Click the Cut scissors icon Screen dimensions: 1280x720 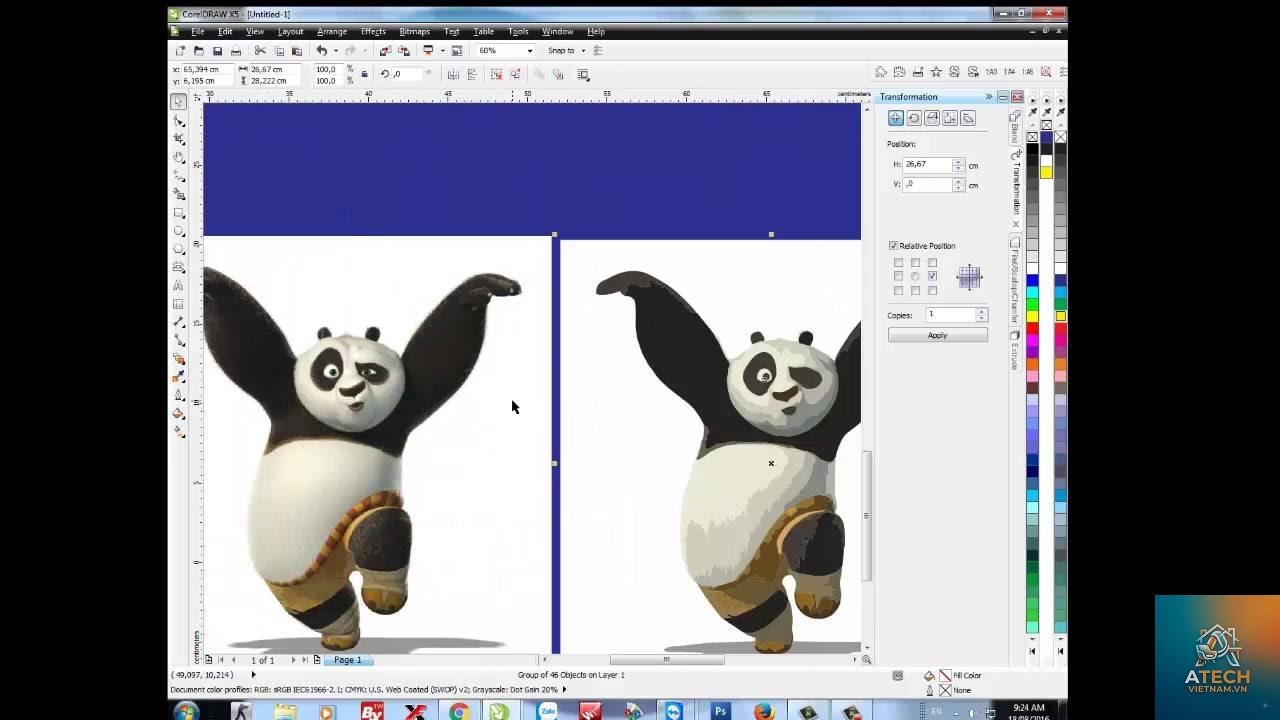[260, 50]
